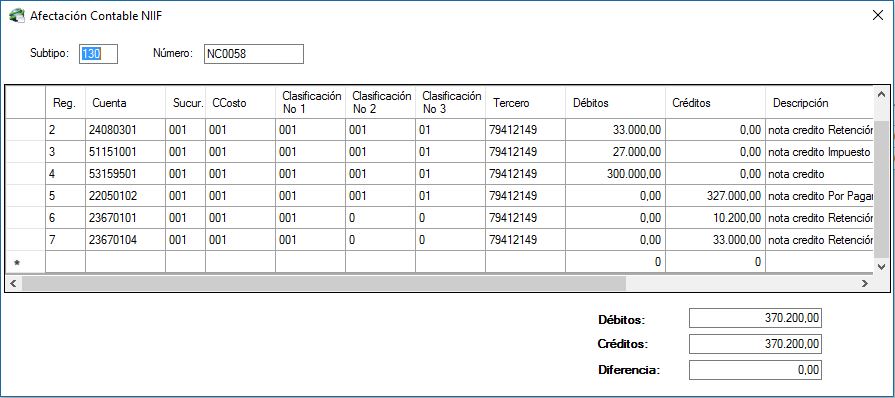Select account cell 53159501
895x398 pixels.
(125, 174)
